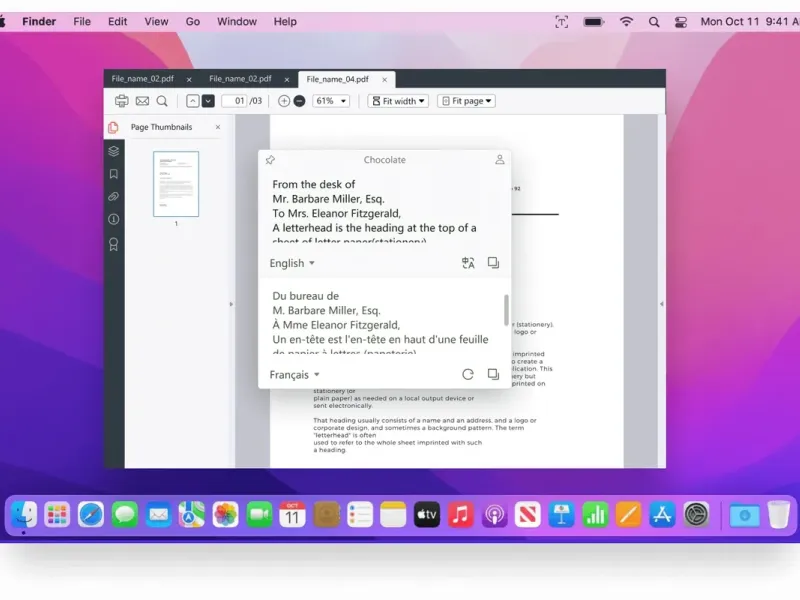Open the Finder application menu

tap(39, 22)
